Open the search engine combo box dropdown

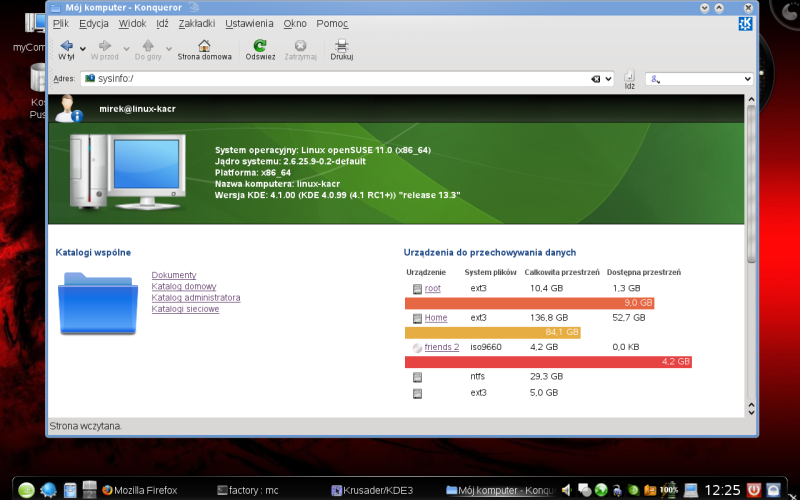pos(747,79)
